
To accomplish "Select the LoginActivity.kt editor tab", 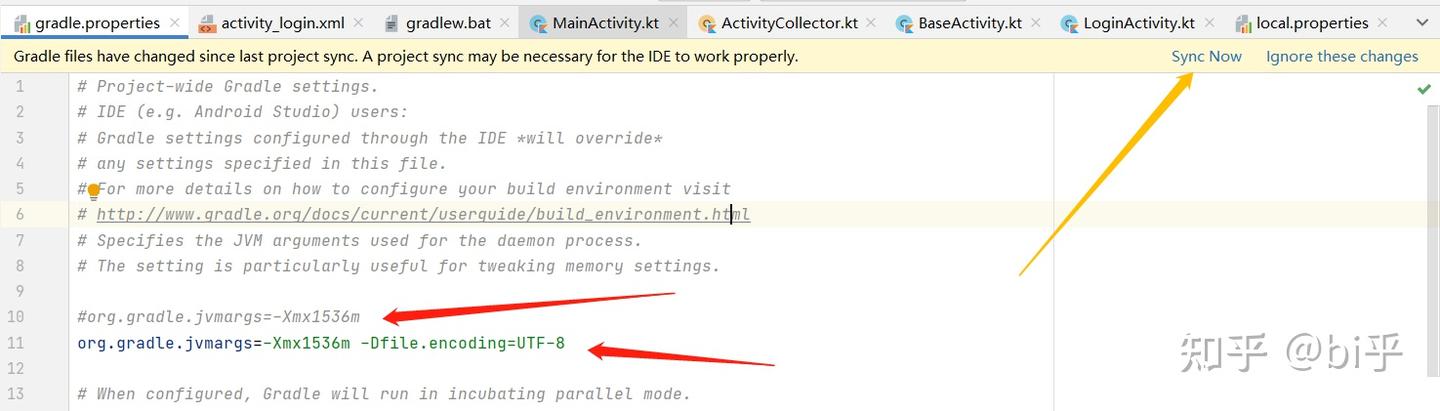I will pos(1139,23).
